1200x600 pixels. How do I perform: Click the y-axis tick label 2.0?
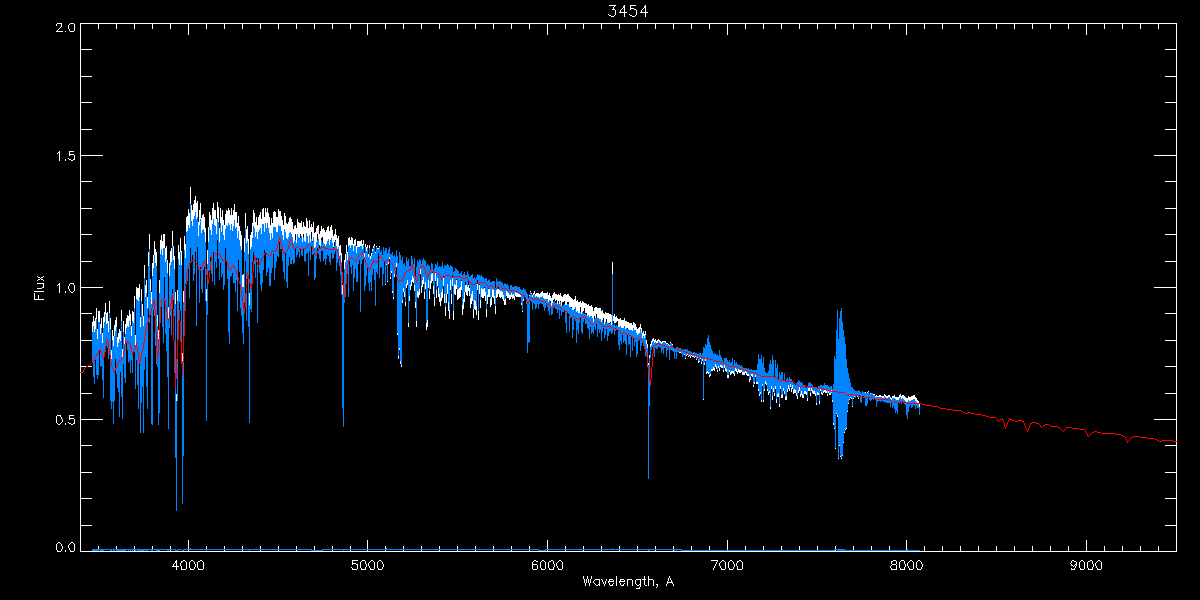click(65, 28)
